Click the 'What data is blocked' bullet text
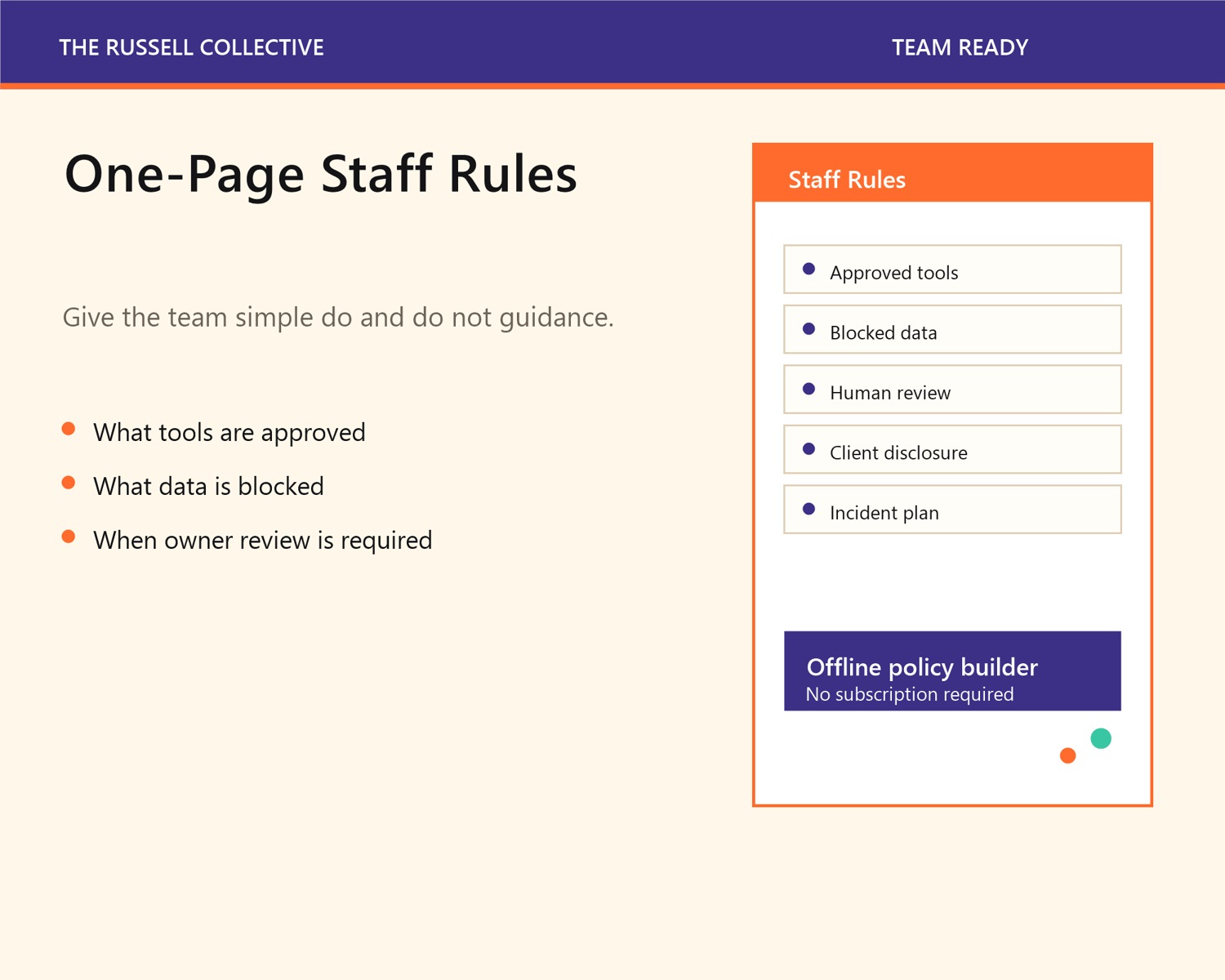1225x980 pixels. coord(208,486)
